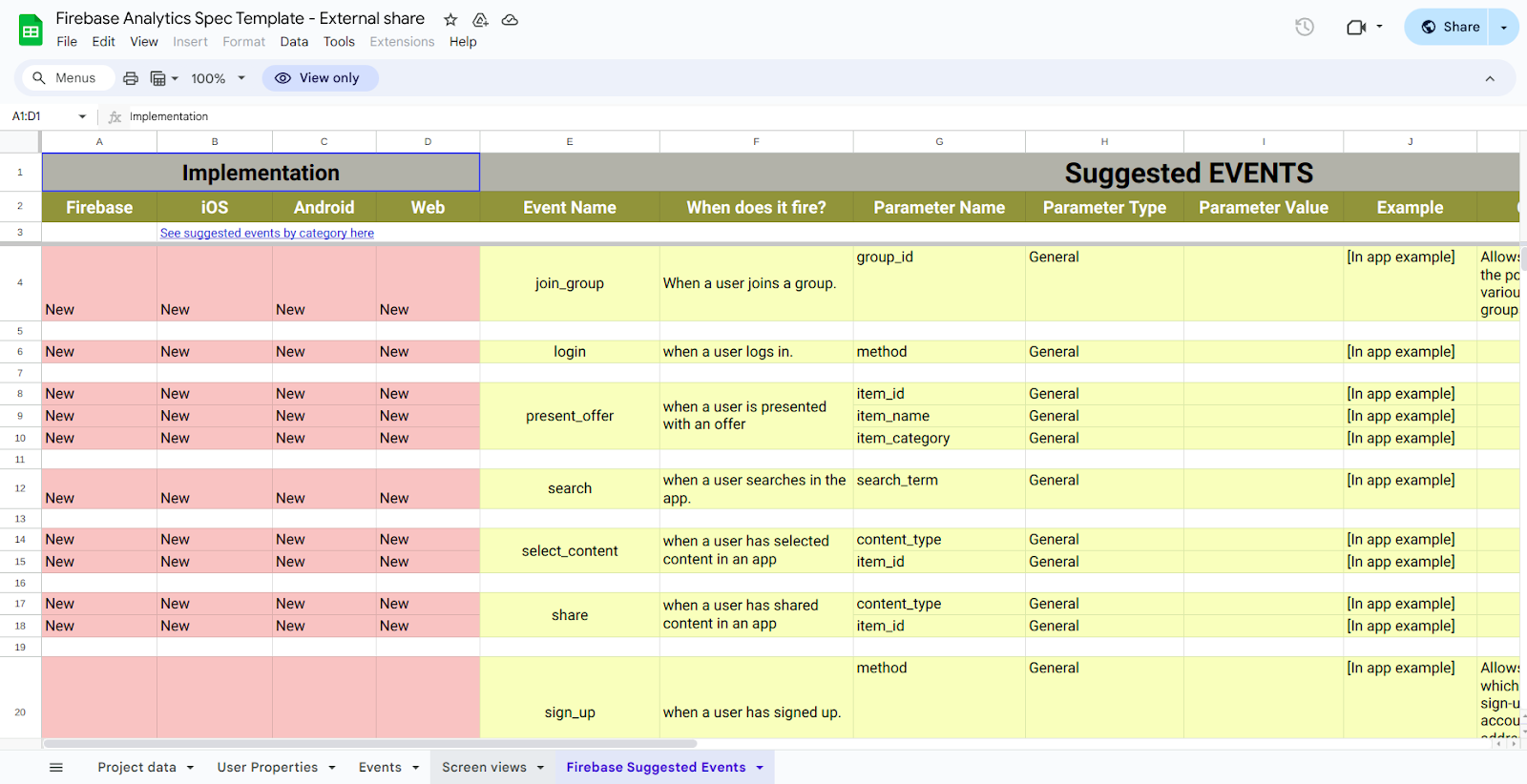Click the sign_up event cell
Image resolution: width=1527 pixels, height=784 pixels.
570,698
